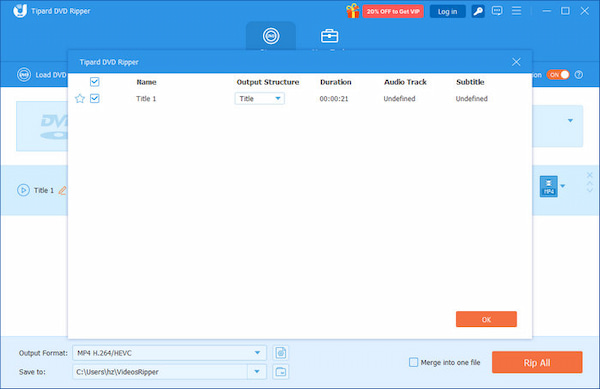Switch off the orange ON toggle
Screen dimensions: 600x389
pyautogui.click(x=558, y=75)
